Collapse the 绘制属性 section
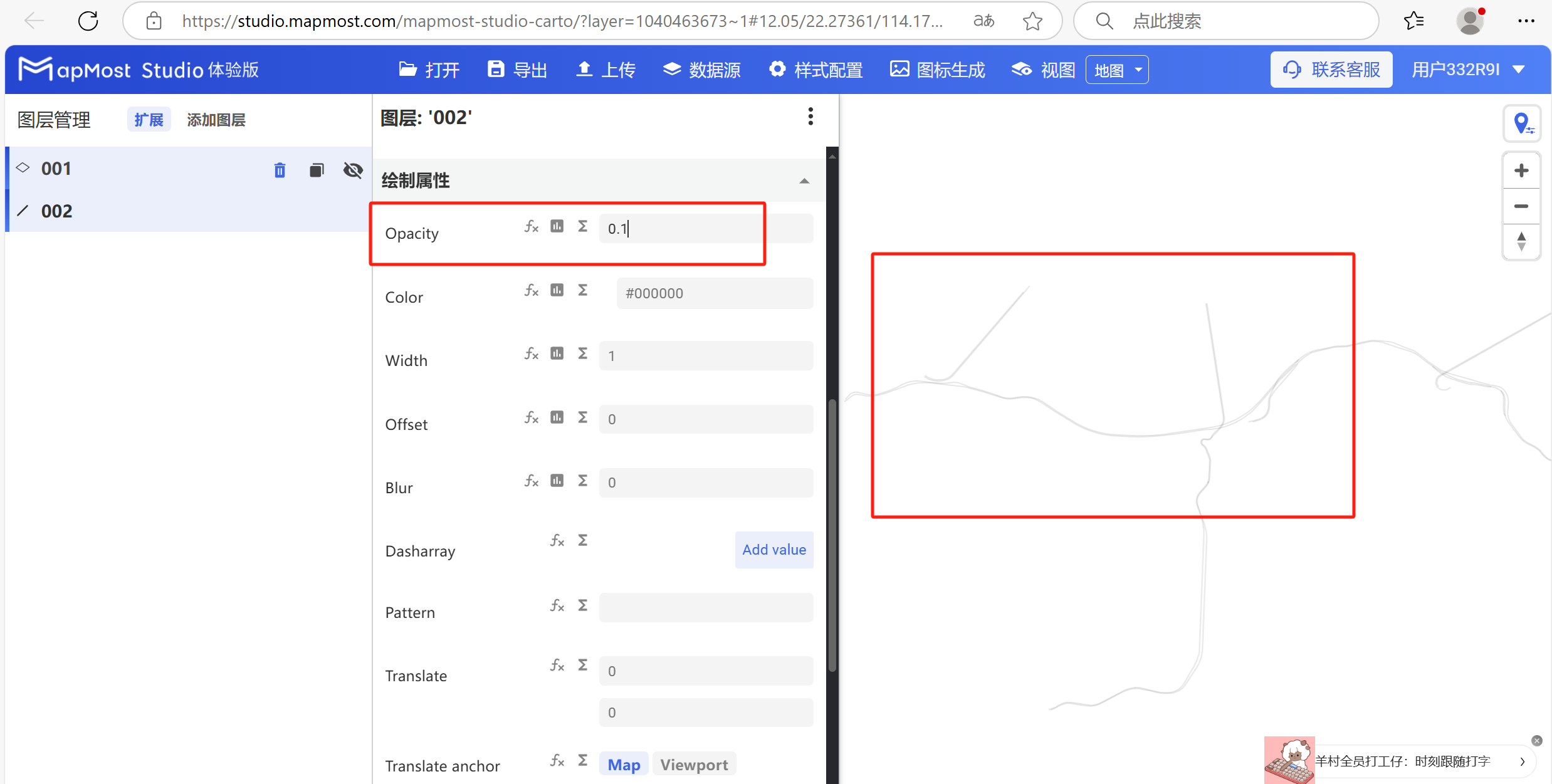The image size is (1552, 784). (x=804, y=180)
